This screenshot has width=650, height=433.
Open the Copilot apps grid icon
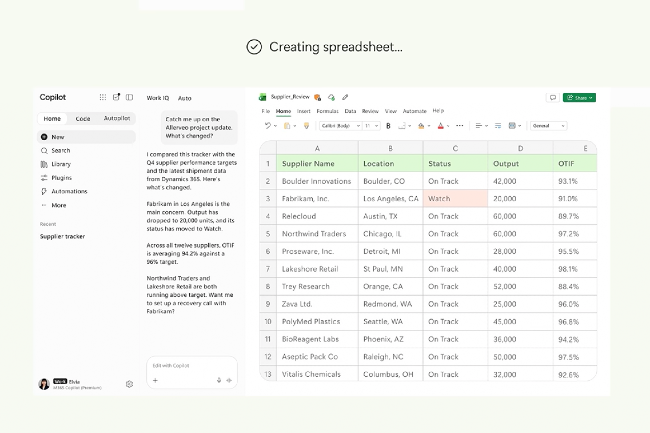tap(103, 97)
